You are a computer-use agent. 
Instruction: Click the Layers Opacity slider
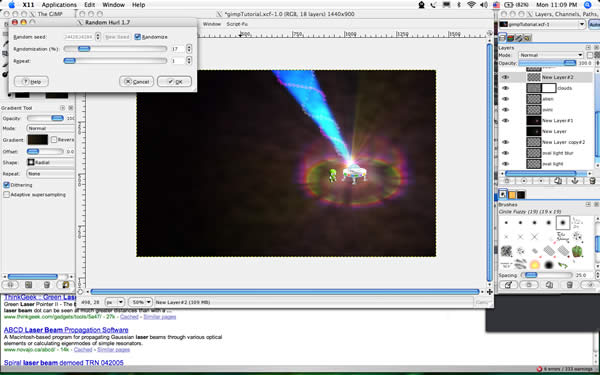point(547,63)
